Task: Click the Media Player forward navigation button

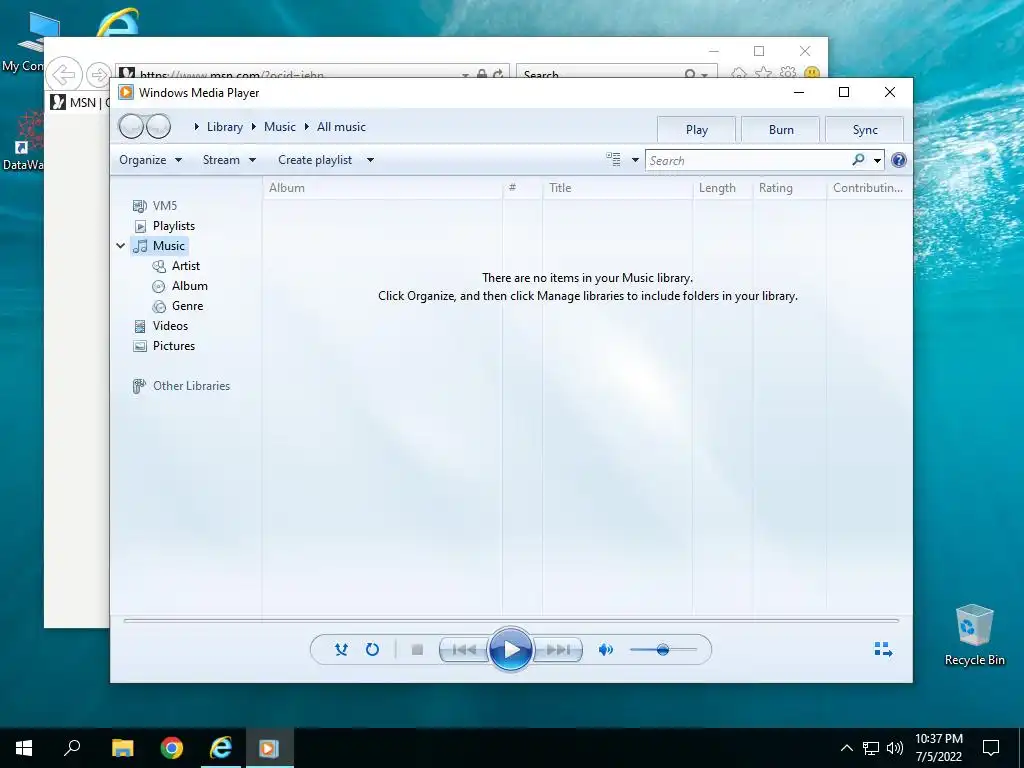Action: 158,126
